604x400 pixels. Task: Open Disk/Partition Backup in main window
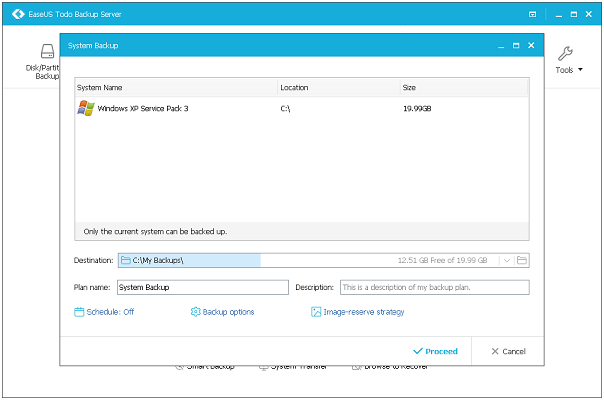pos(43,62)
